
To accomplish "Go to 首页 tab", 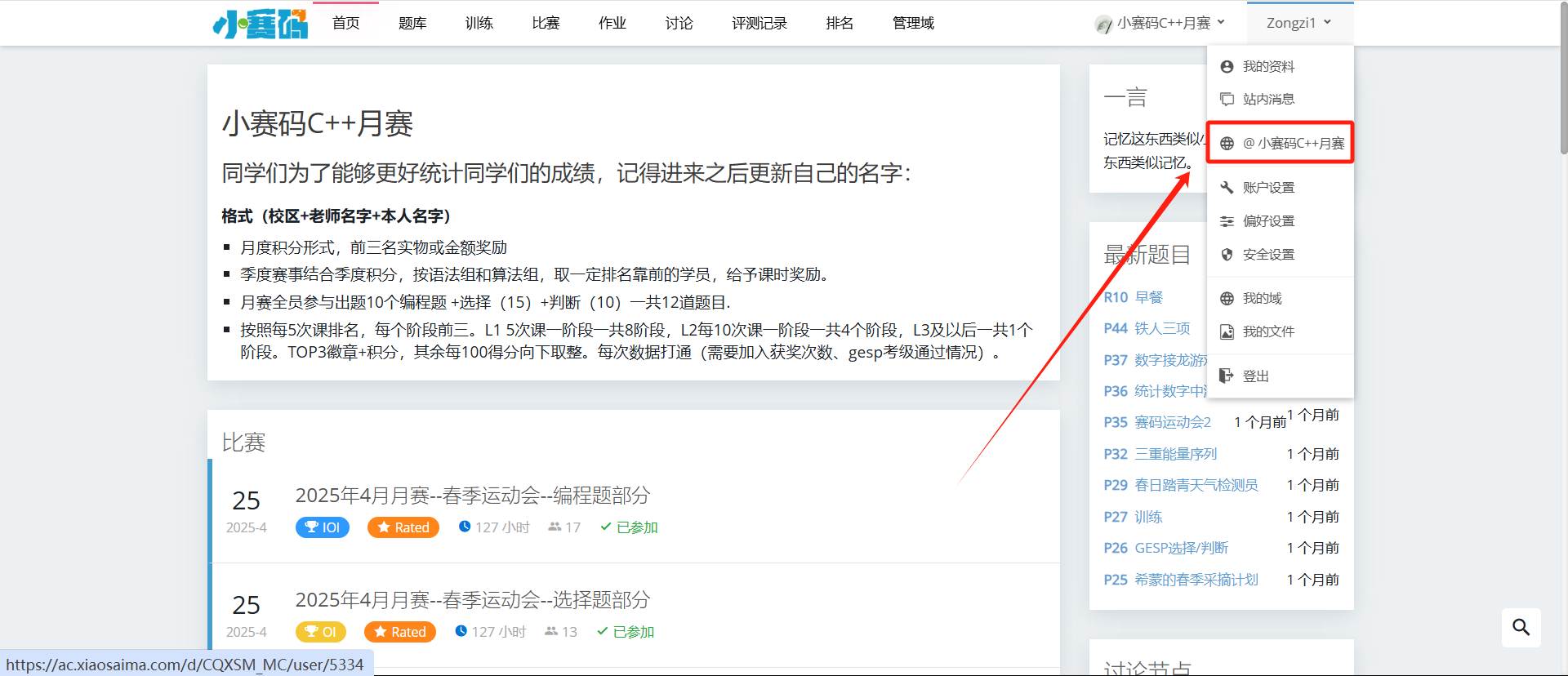I will click(345, 23).
